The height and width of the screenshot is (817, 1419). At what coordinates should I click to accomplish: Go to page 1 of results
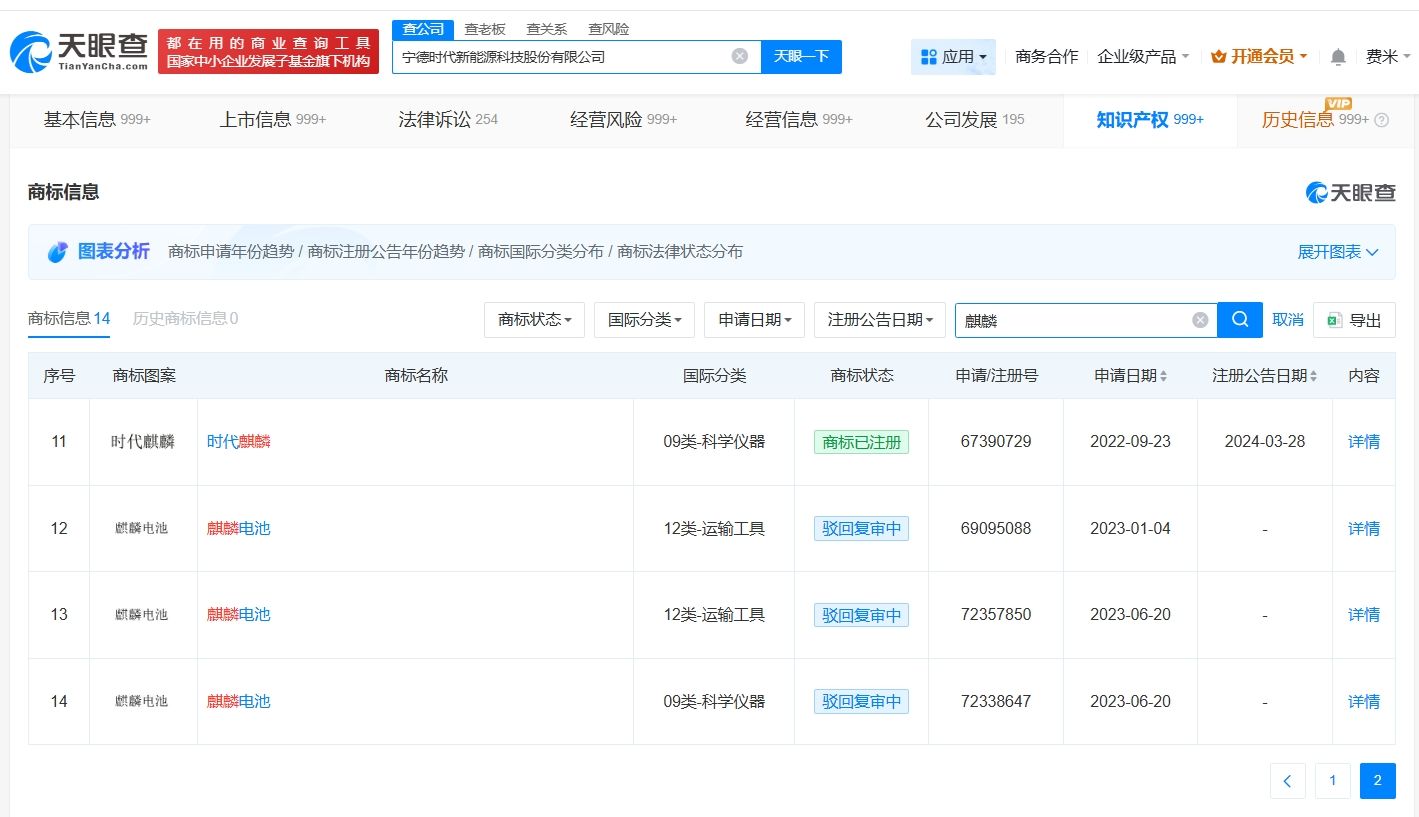coord(1332,781)
